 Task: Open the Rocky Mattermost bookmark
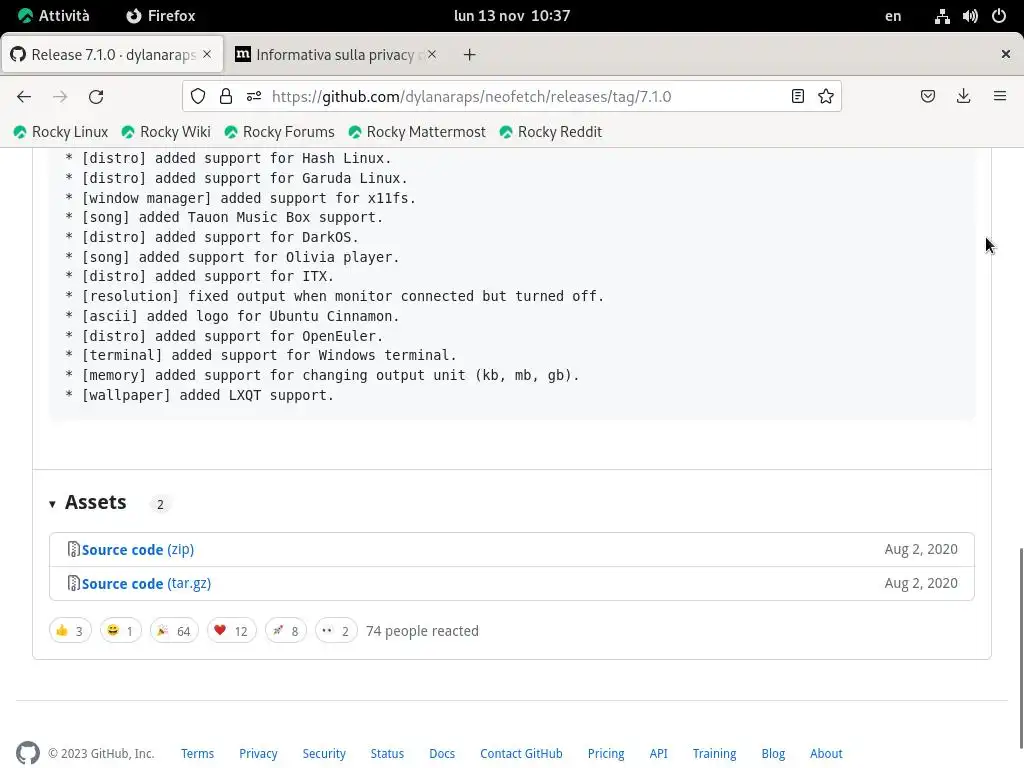[417, 132]
